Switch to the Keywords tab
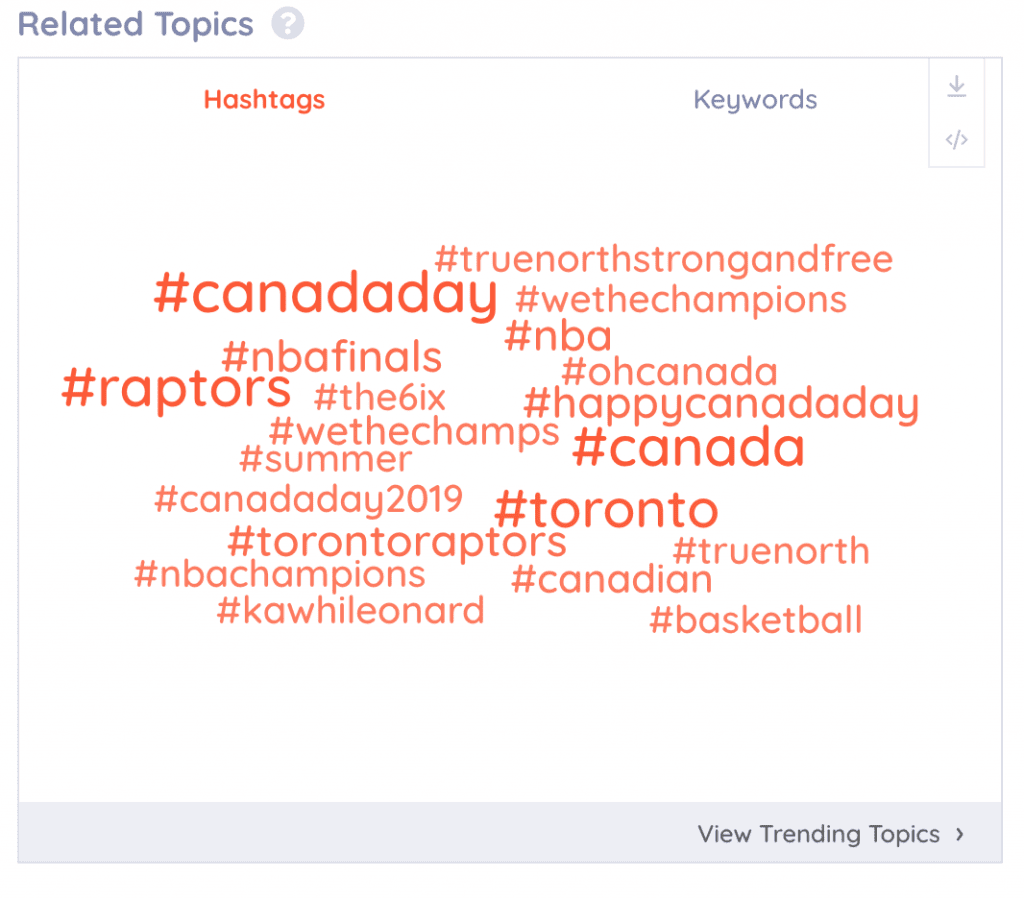This screenshot has height=899, width=1024. (x=755, y=100)
